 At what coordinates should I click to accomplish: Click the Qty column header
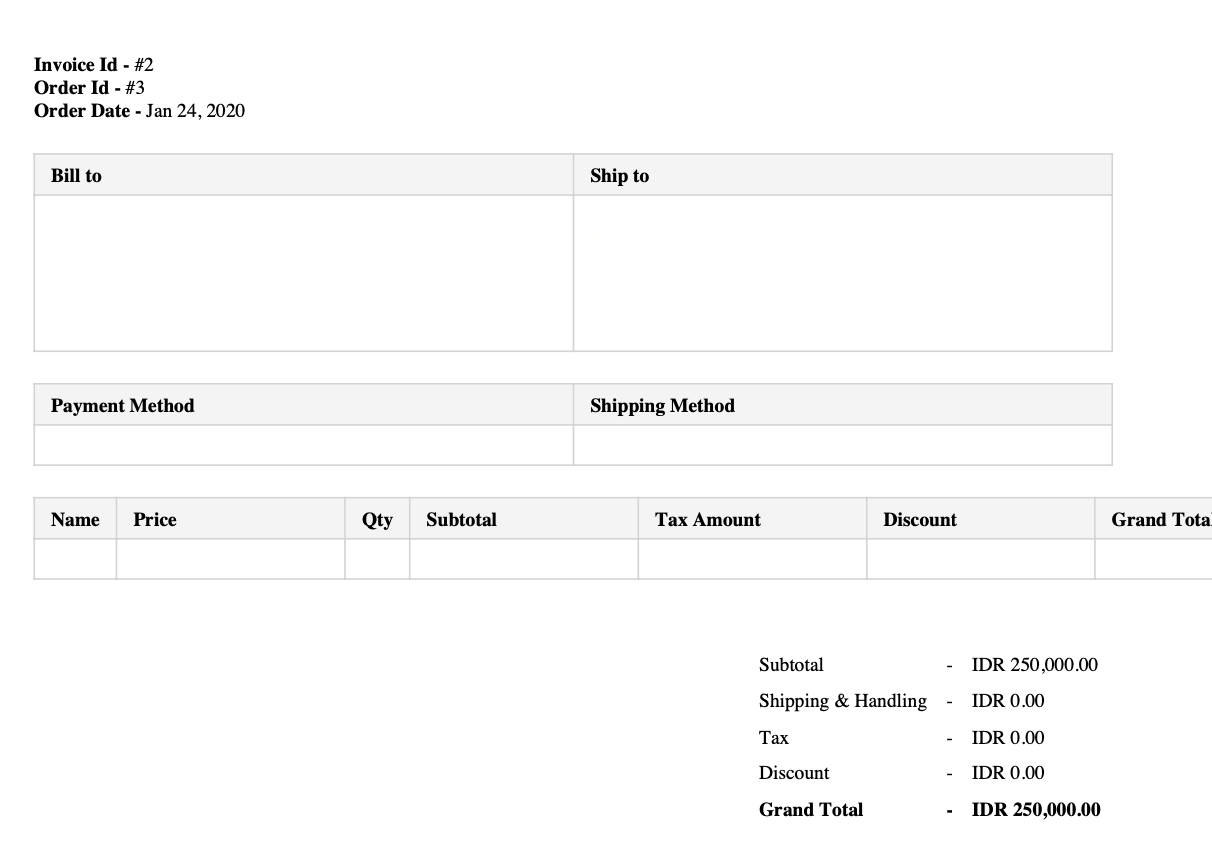pyautogui.click(x=377, y=519)
